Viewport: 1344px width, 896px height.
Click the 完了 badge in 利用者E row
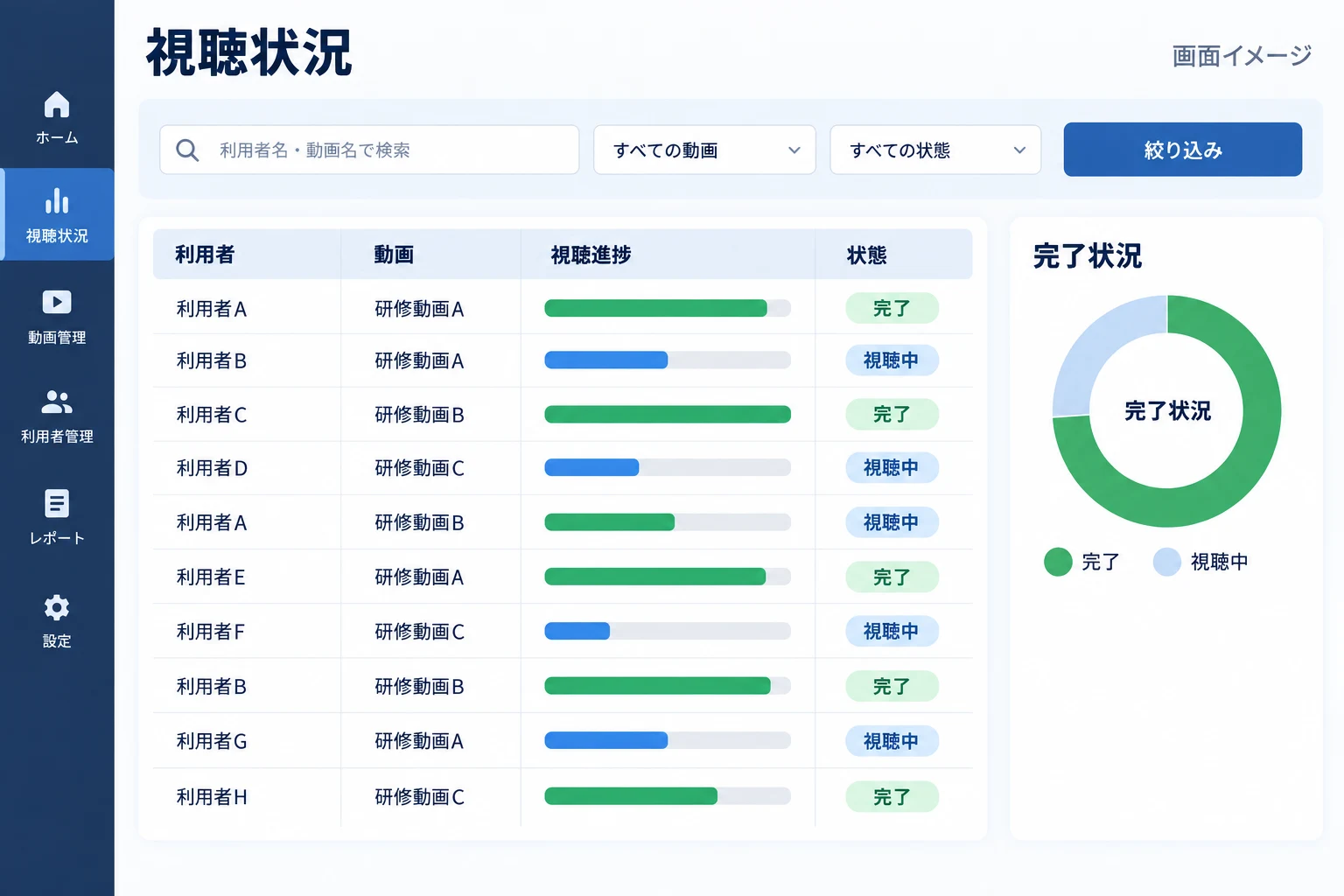892,577
